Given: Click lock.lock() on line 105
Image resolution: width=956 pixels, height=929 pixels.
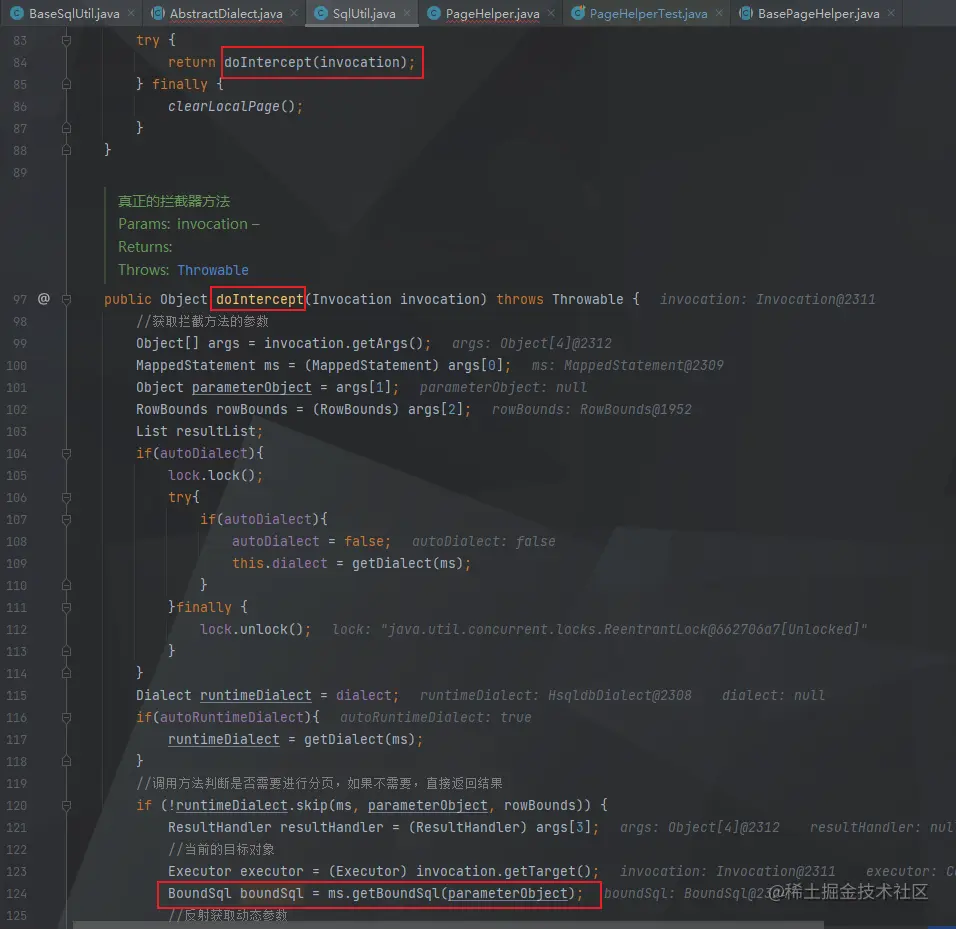Looking at the screenshot, I should [x=212, y=475].
